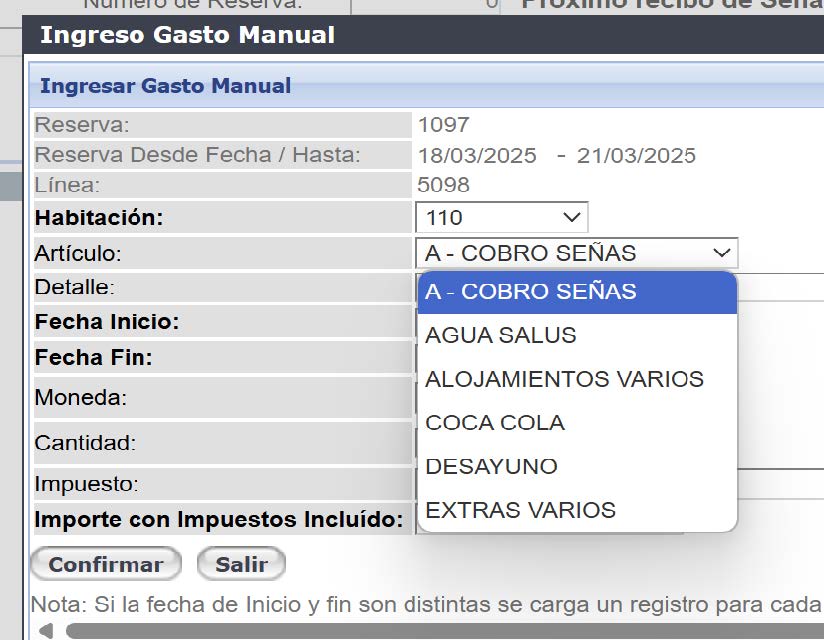Select ALOJAMIENTOS VARIOS article option
824x640 pixels.
pyautogui.click(x=577, y=380)
